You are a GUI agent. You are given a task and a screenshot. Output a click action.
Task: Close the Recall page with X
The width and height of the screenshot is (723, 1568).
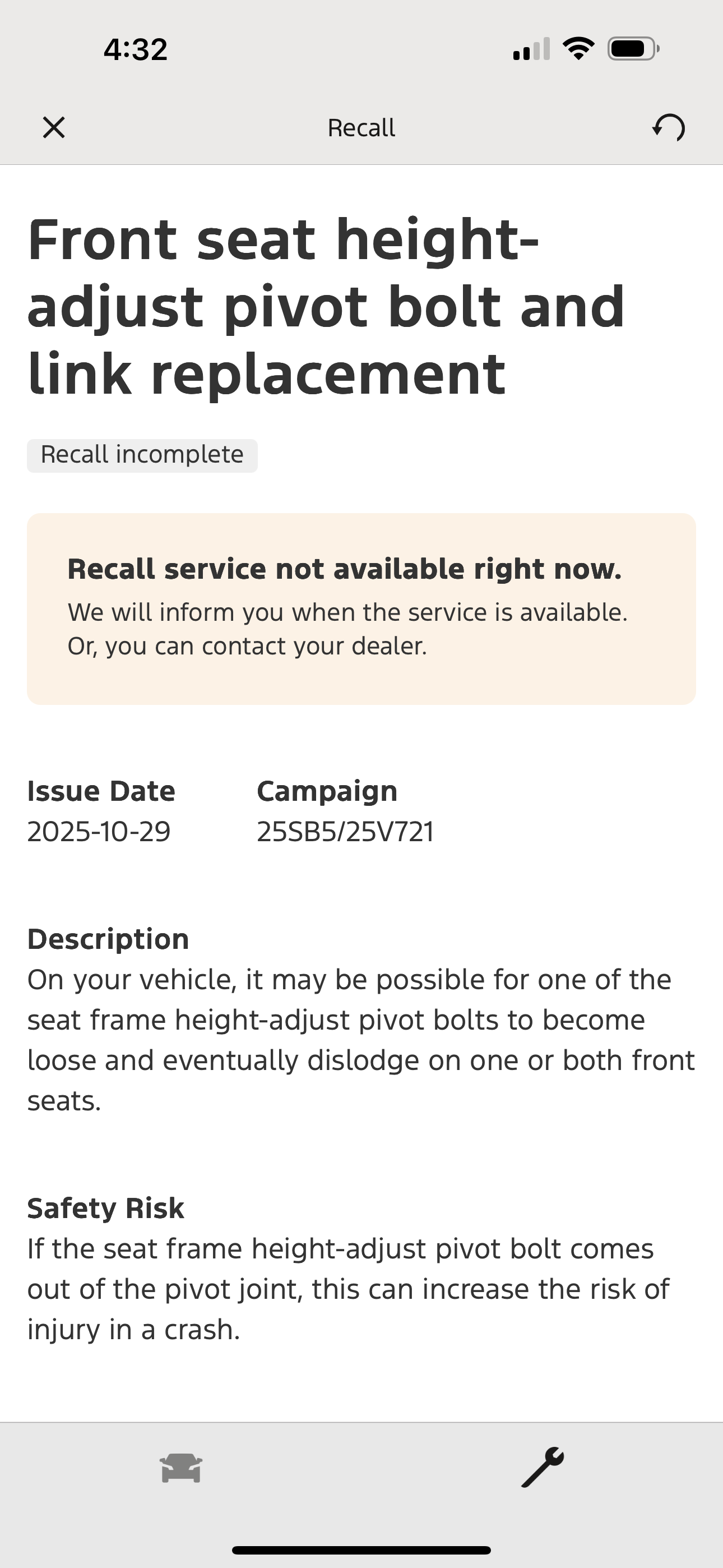coord(54,128)
